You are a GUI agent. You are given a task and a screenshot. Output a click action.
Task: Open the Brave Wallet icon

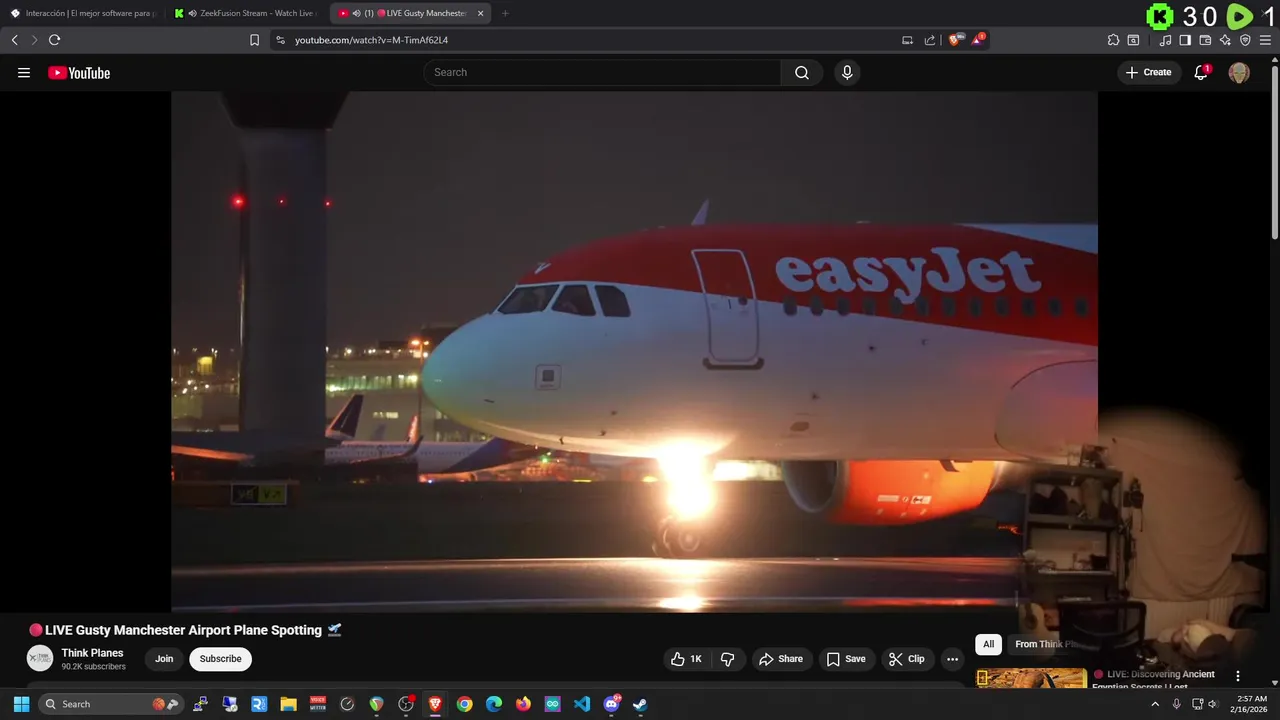(1205, 40)
